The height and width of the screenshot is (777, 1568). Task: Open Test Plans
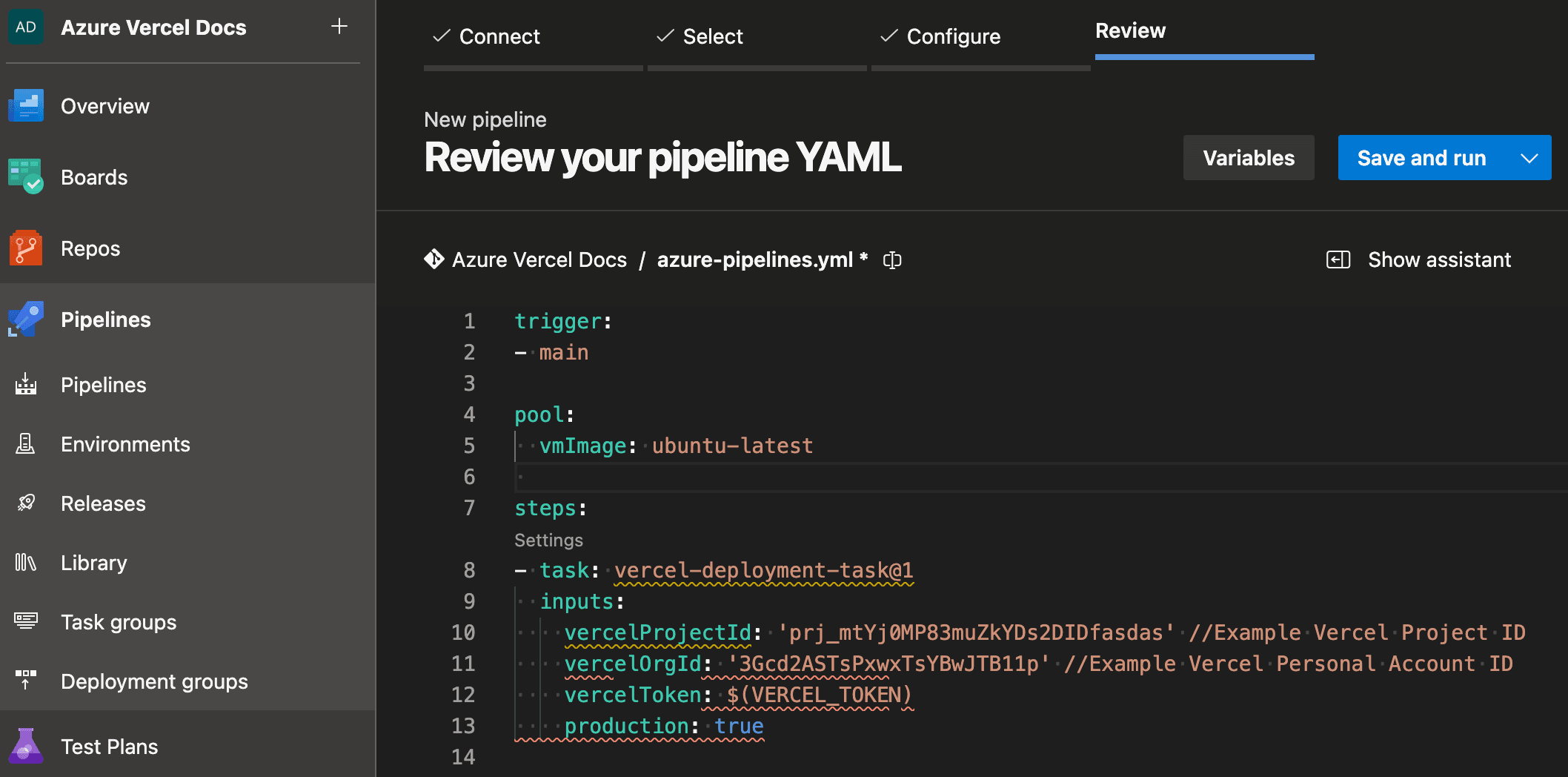[x=108, y=746]
